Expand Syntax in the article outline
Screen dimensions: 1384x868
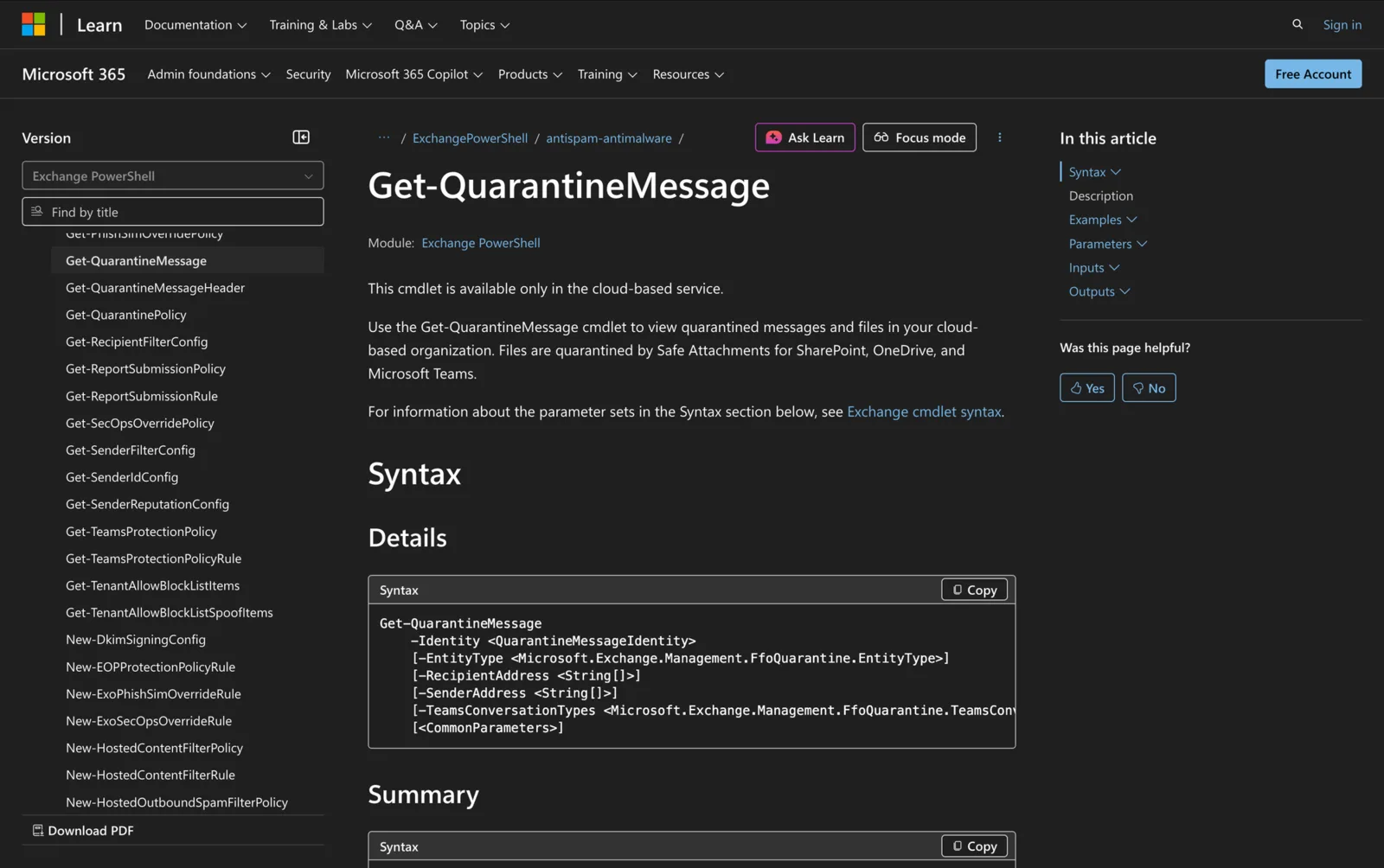click(1094, 172)
